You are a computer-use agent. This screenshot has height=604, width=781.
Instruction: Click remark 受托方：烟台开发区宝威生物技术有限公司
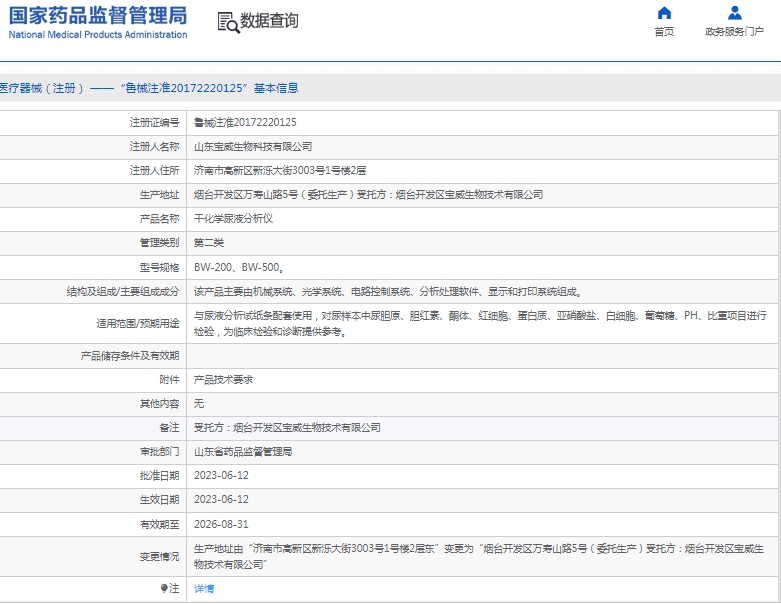tap(287, 427)
